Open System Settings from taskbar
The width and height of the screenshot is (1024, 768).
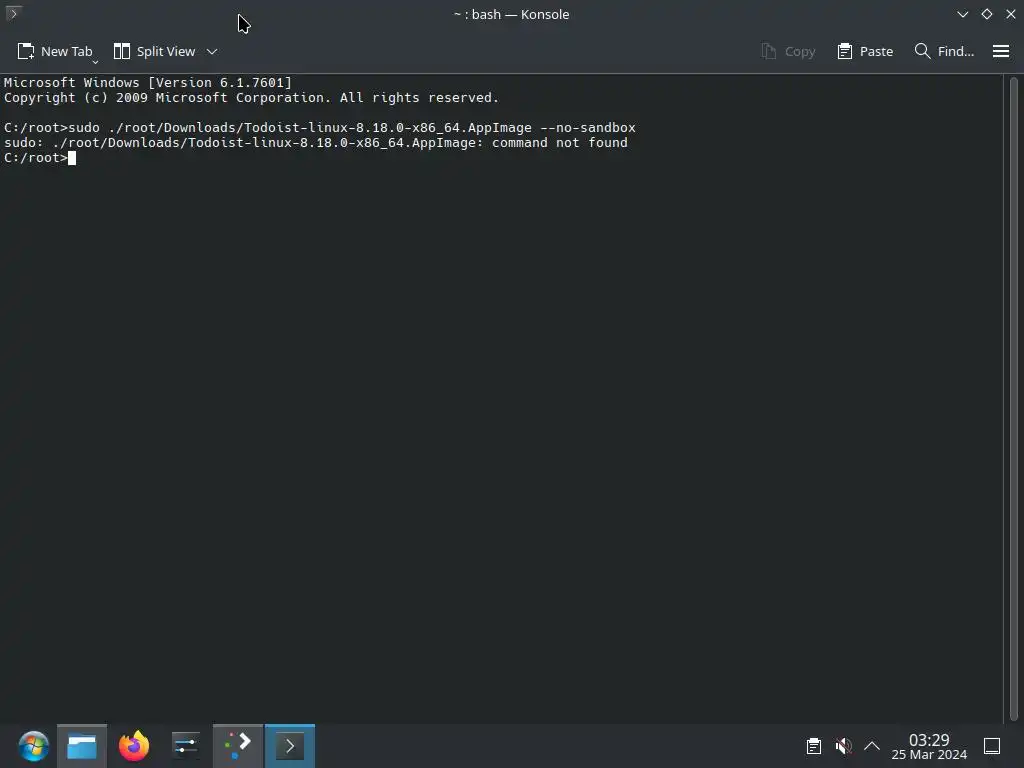pos(185,746)
